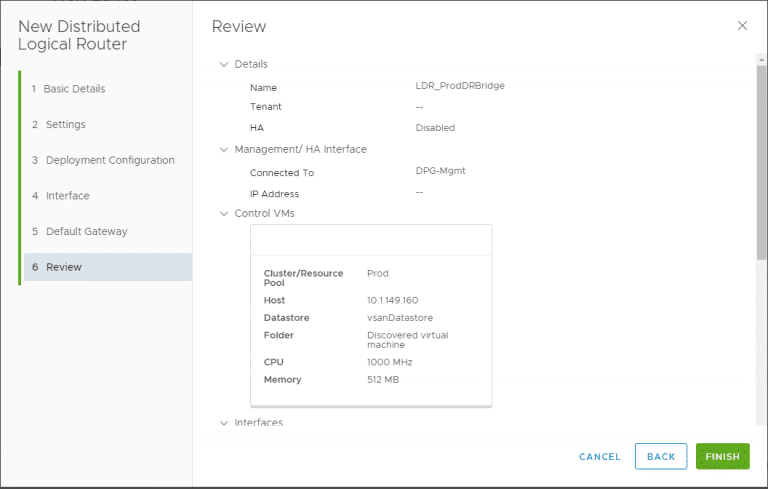Screen dimensions: 768x489
Task: Close the wizard with the X icon
Action: click(742, 26)
